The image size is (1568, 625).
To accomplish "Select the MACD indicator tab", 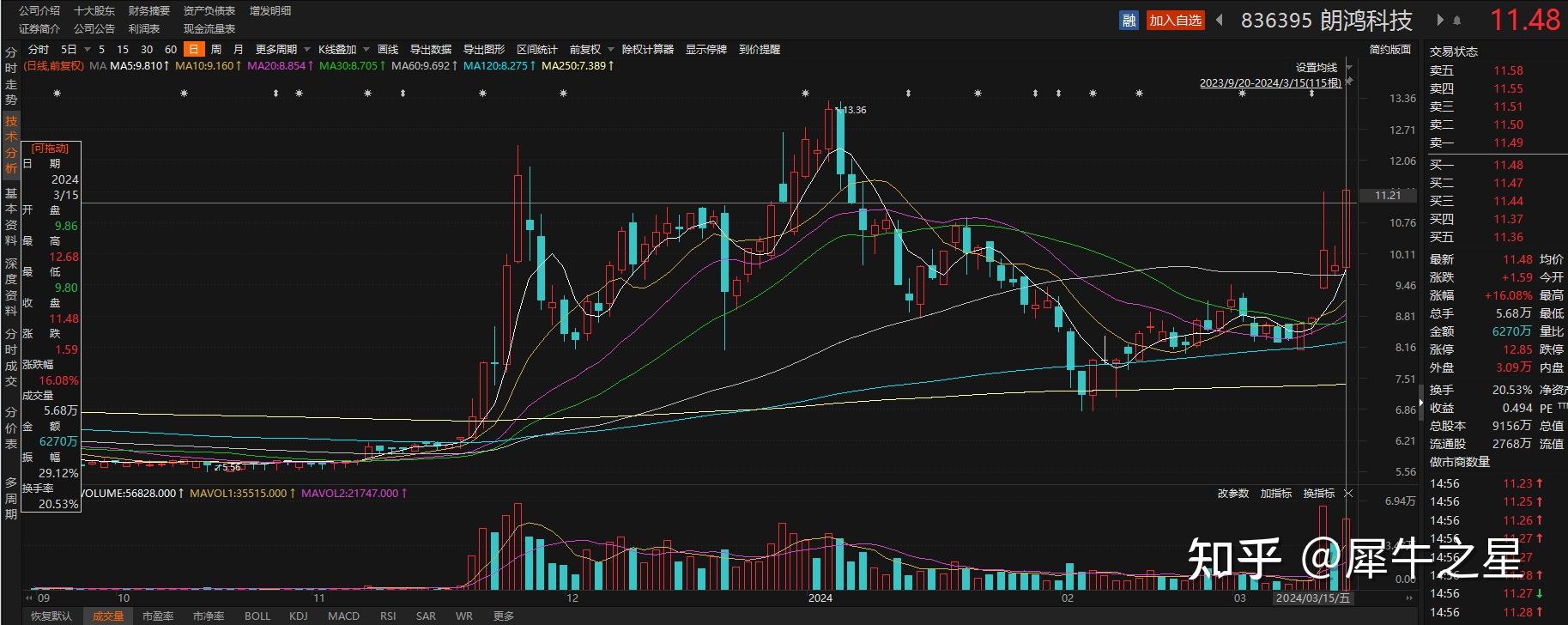I will click(x=344, y=616).
